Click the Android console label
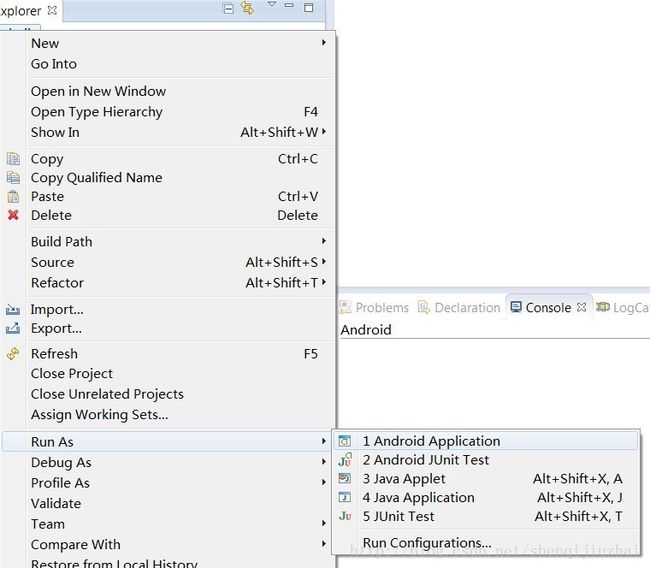 [366, 330]
